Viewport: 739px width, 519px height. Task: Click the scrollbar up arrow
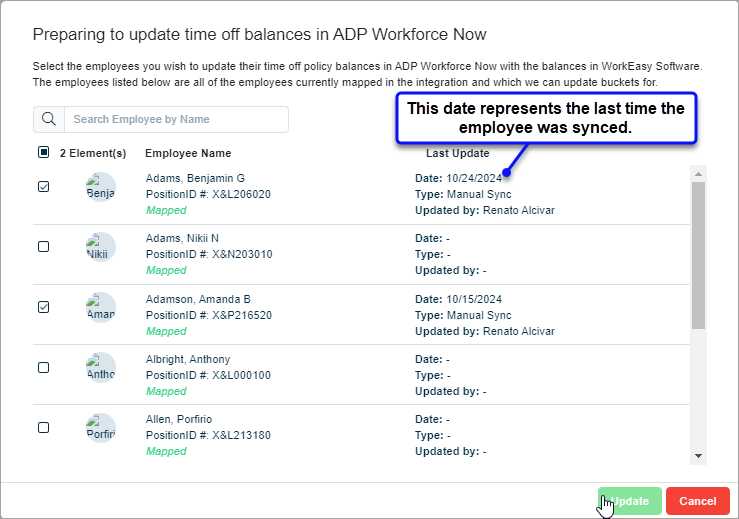click(698, 174)
